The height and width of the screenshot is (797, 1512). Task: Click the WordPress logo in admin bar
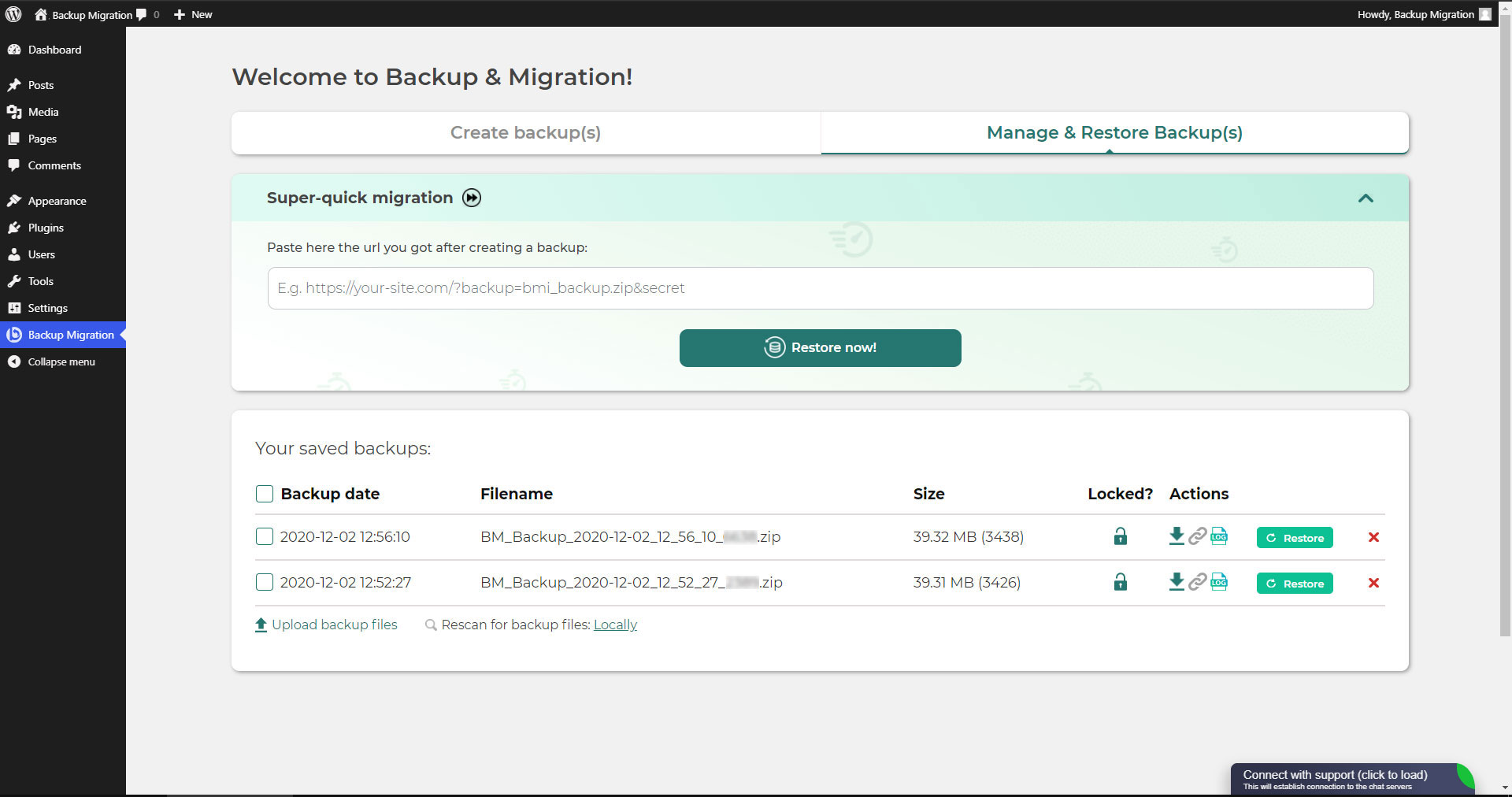pyautogui.click(x=13, y=14)
